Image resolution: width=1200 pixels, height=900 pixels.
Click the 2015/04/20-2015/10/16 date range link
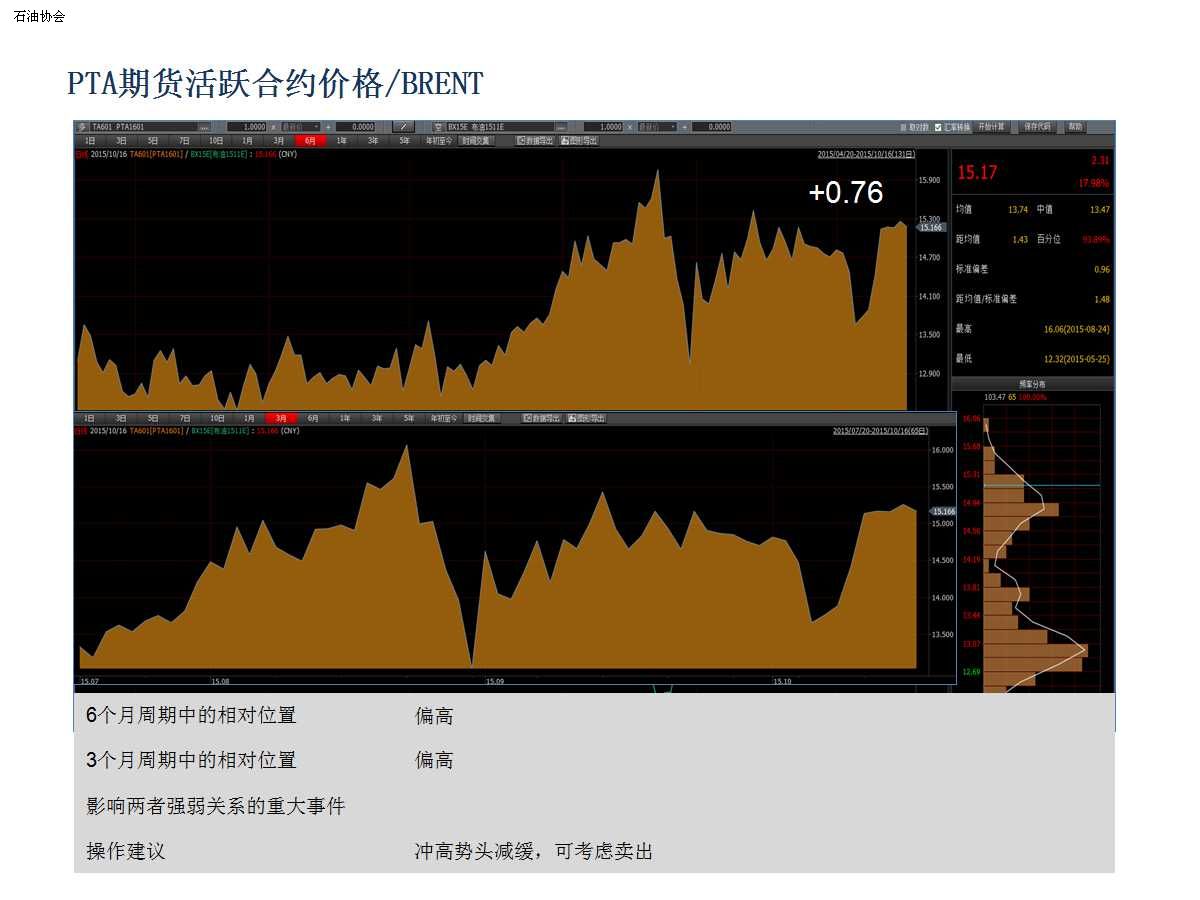point(866,154)
